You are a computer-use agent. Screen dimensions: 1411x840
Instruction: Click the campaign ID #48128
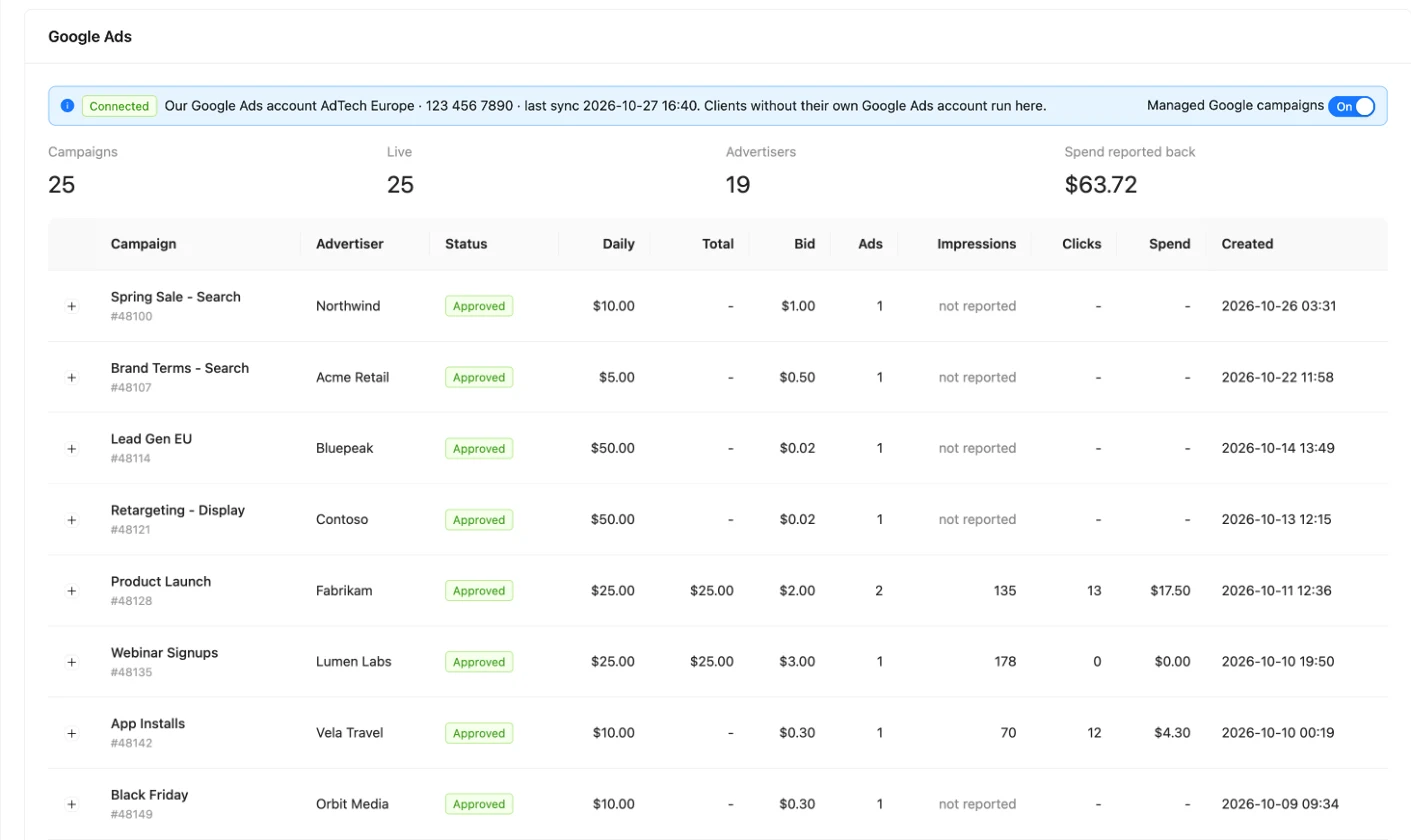click(131, 601)
